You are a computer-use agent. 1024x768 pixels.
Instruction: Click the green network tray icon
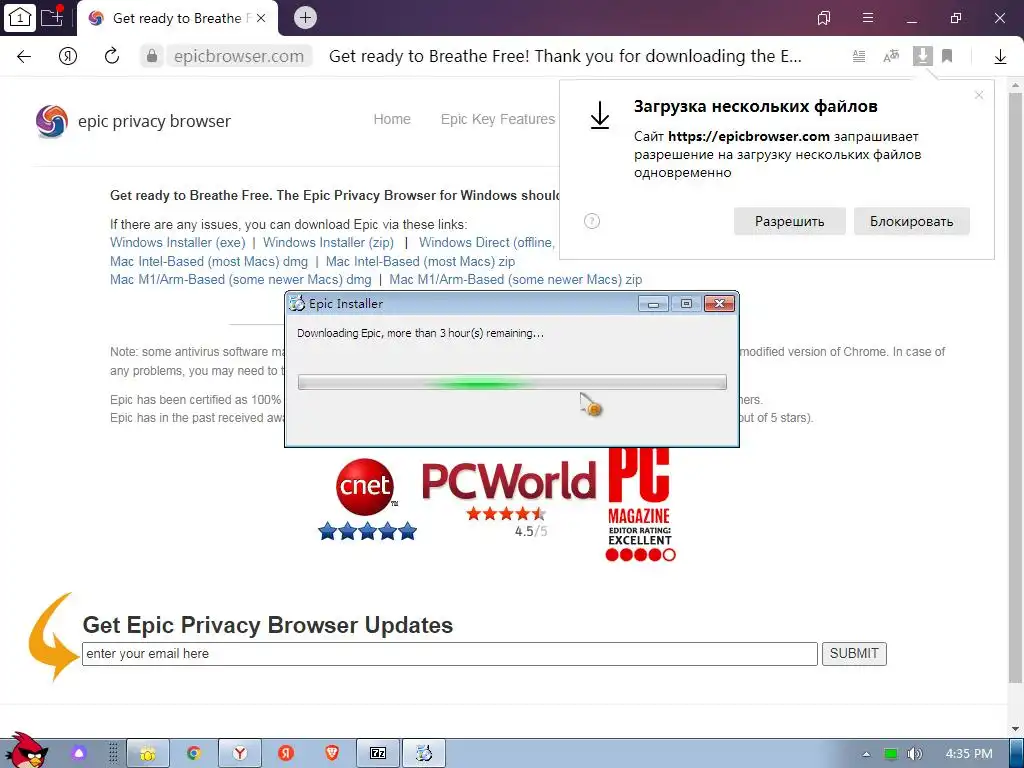[890, 754]
